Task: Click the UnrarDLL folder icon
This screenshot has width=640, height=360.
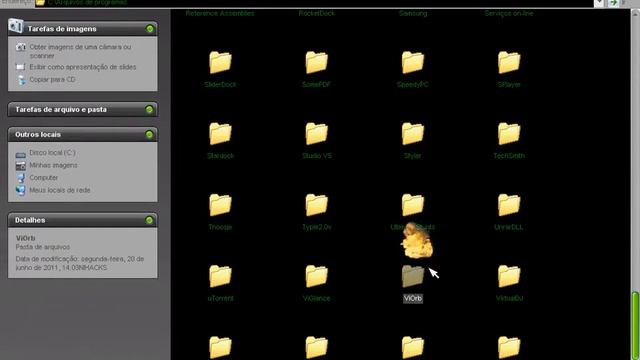Action: click(509, 205)
